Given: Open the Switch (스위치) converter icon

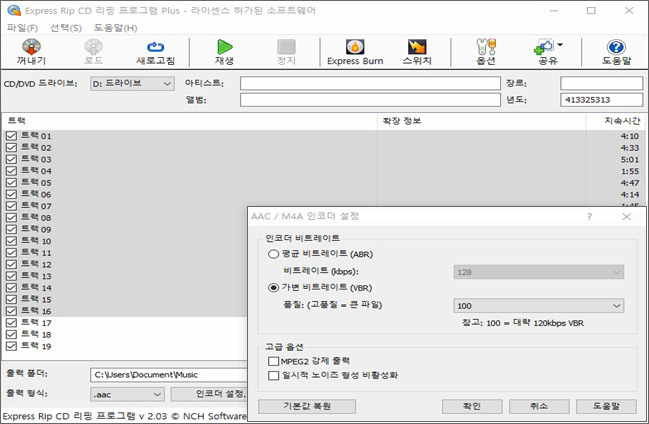Looking at the screenshot, I should [417, 47].
